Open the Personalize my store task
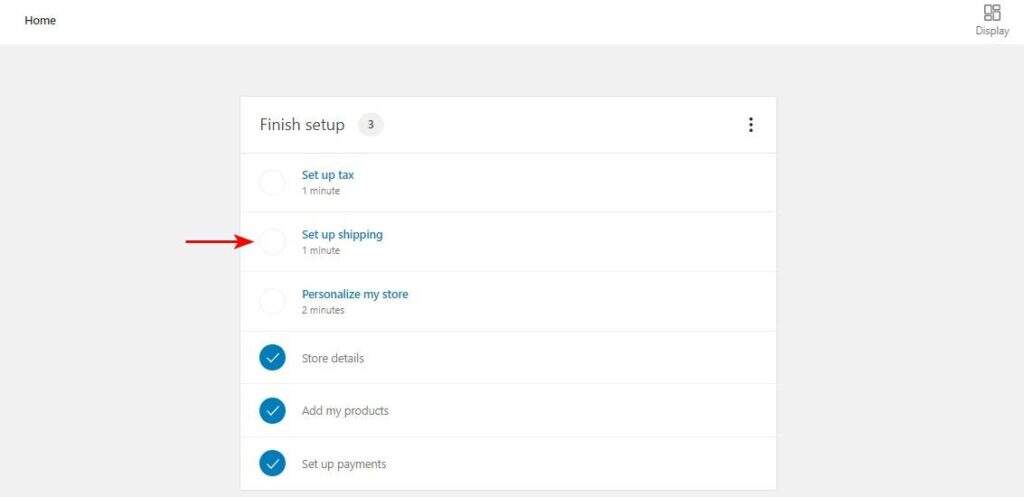This screenshot has height=497, width=1024. click(x=355, y=295)
